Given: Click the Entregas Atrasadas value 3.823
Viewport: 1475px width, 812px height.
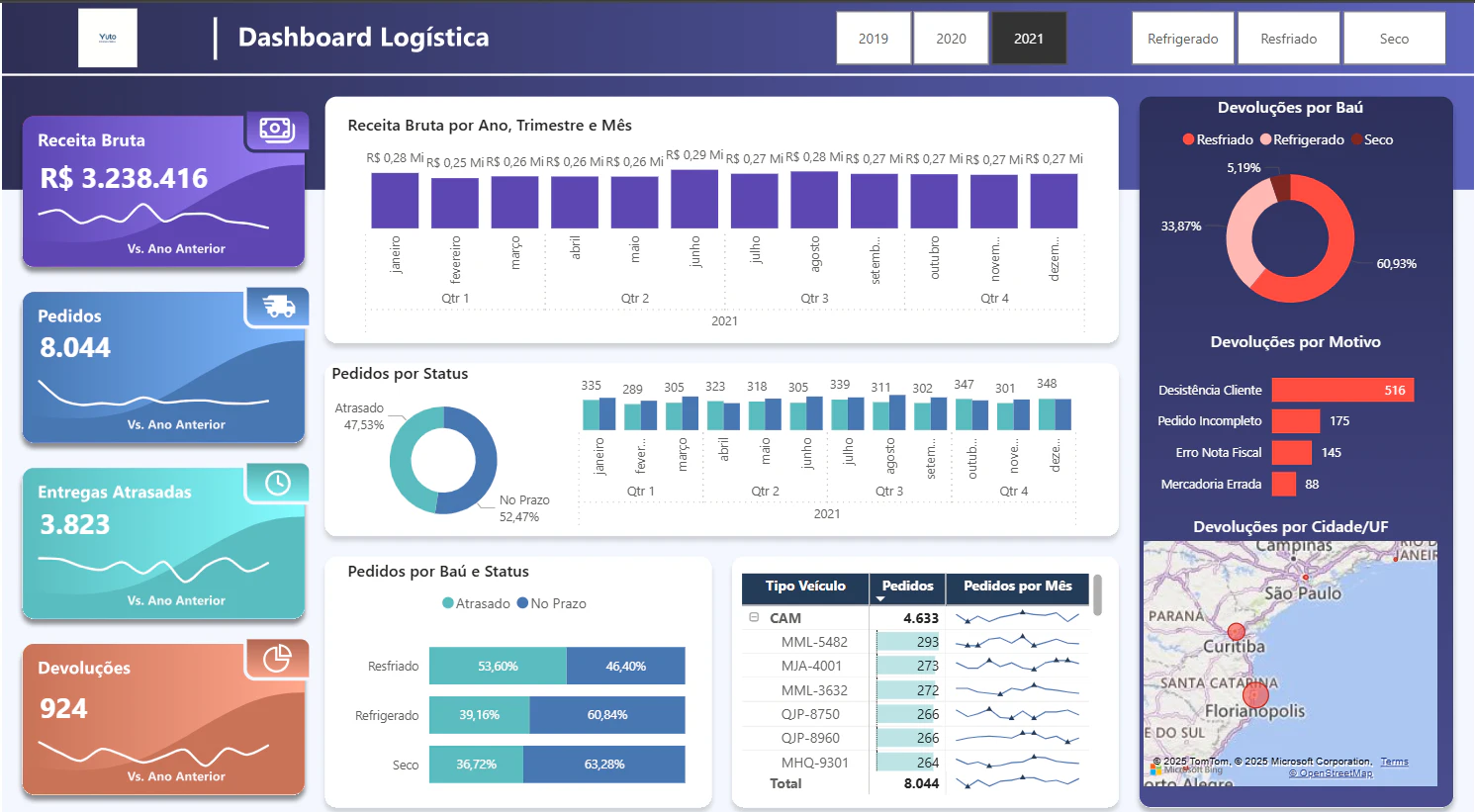Looking at the screenshot, I should click(x=75, y=524).
